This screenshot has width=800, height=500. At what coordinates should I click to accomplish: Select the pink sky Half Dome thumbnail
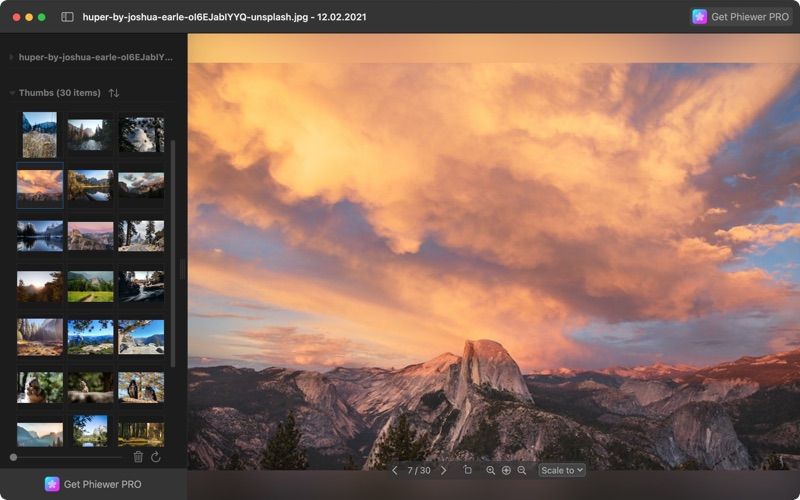pyautogui.click(x=90, y=236)
